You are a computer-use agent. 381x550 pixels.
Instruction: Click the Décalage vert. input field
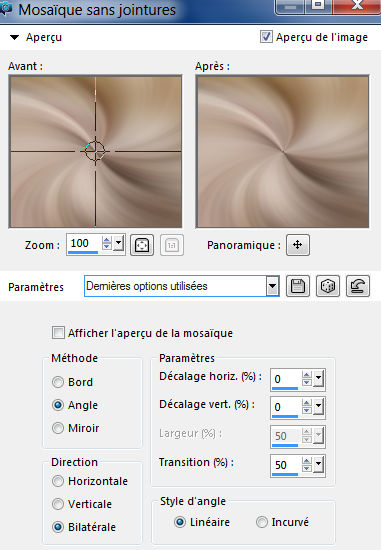[x=286, y=407]
